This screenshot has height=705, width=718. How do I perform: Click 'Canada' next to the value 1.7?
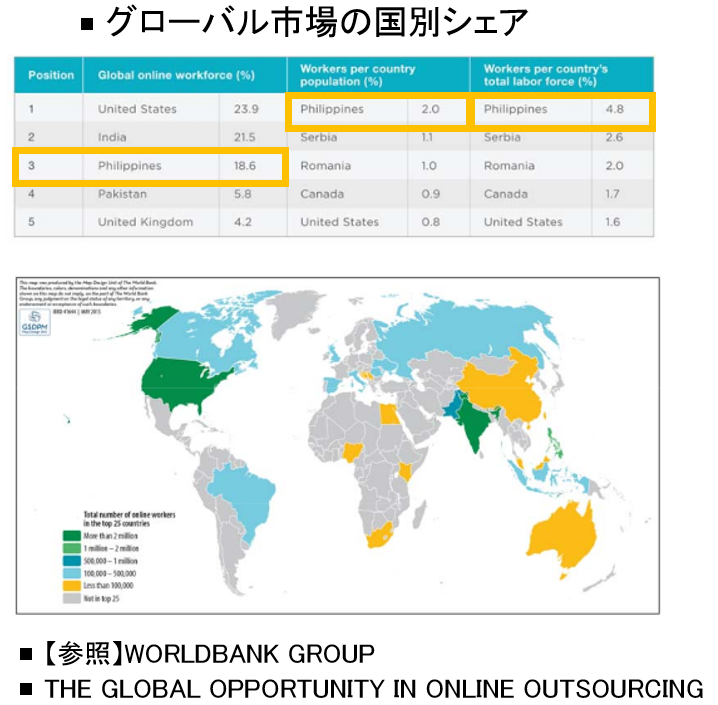coord(506,194)
